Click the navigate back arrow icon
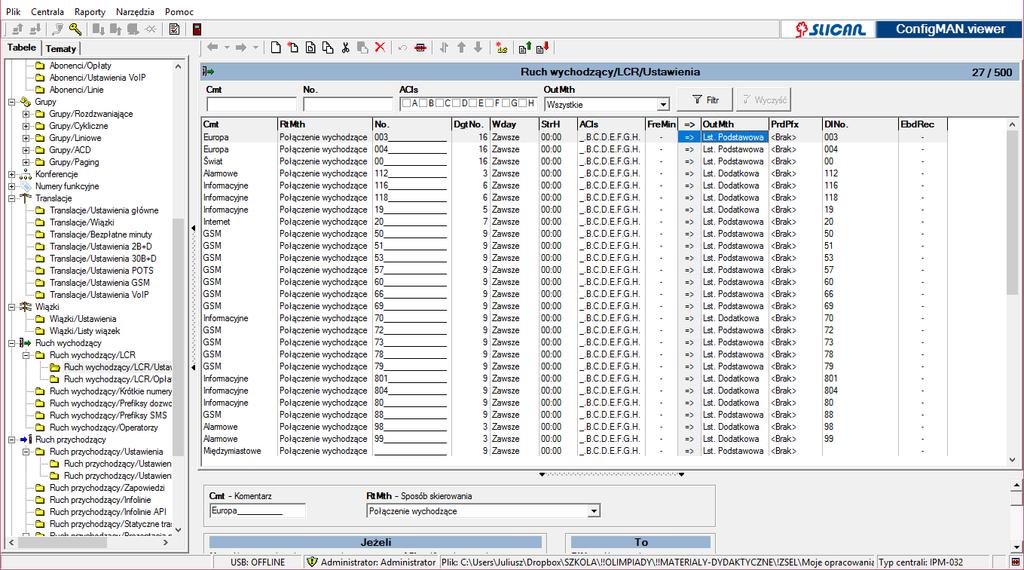This screenshot has width=1024, height=570. [213, 48]
